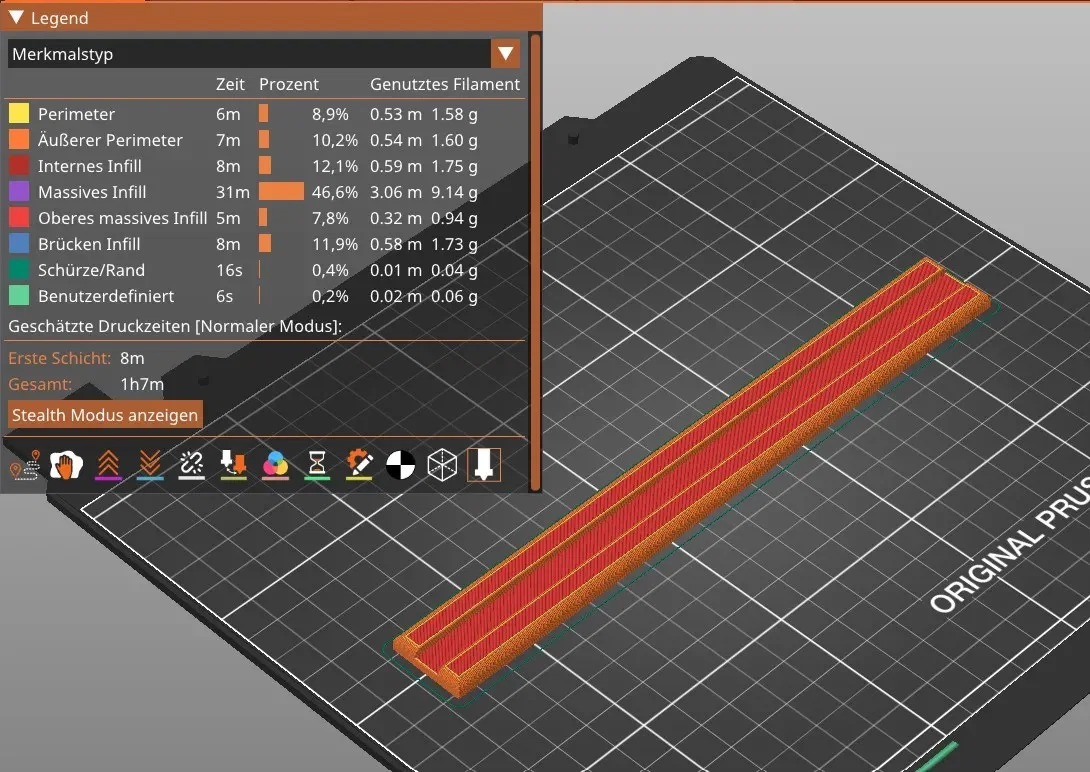Click the 9.14 g filament weight value

(x=455, y=192)
